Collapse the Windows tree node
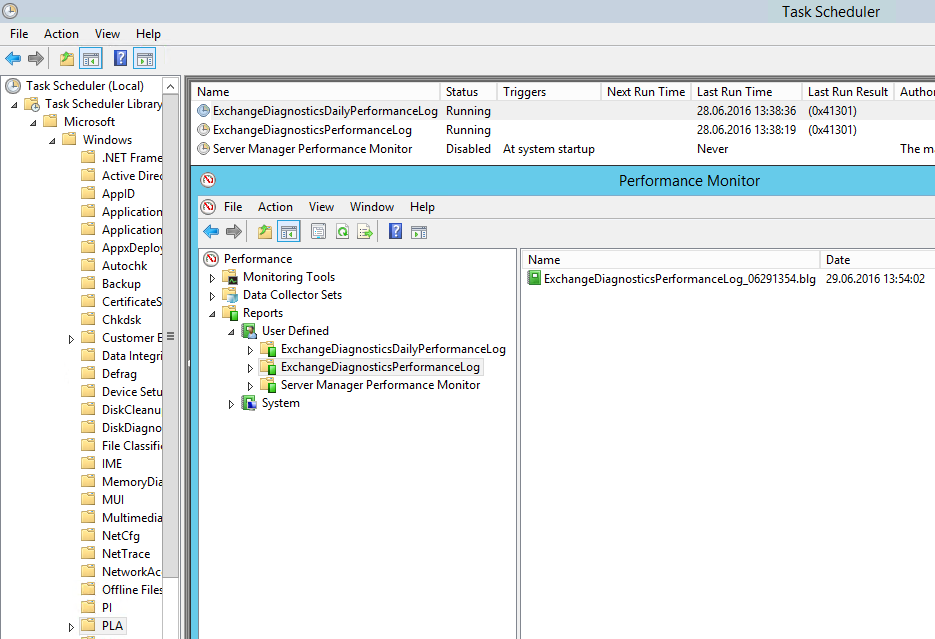This screenshot has width=935, height=639. 52,141
